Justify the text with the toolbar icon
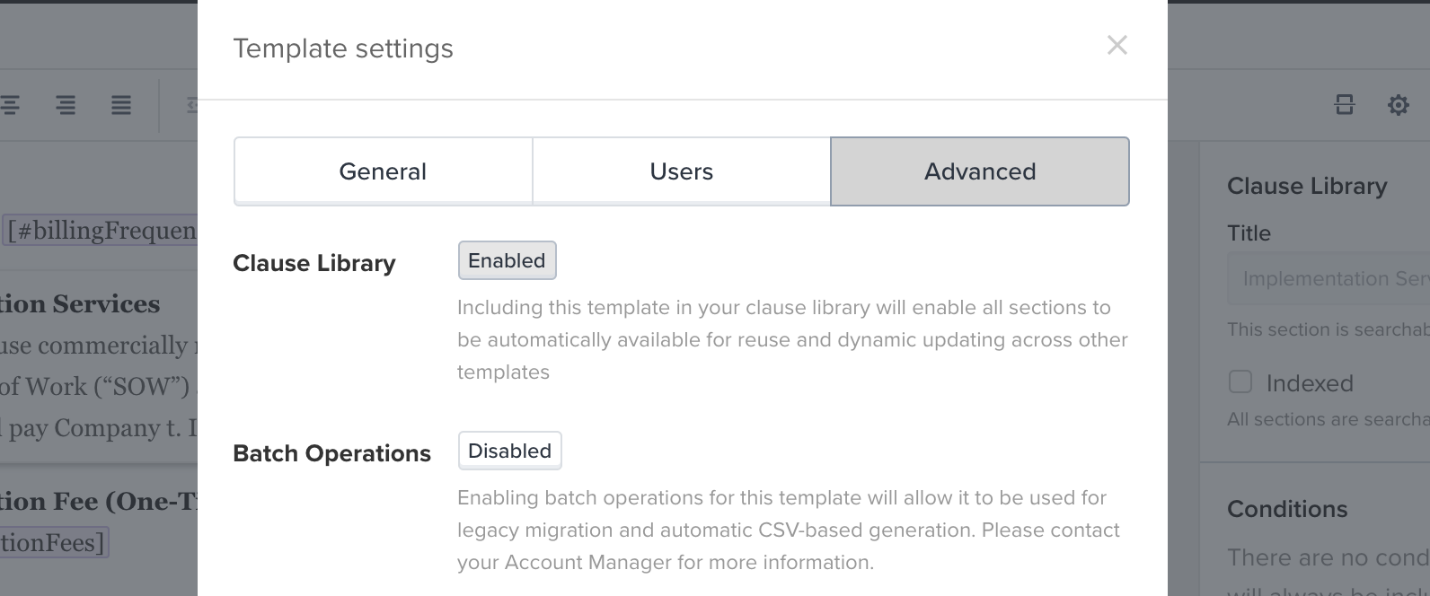This screenshot has height=596, width=1430. click(120, 105)
